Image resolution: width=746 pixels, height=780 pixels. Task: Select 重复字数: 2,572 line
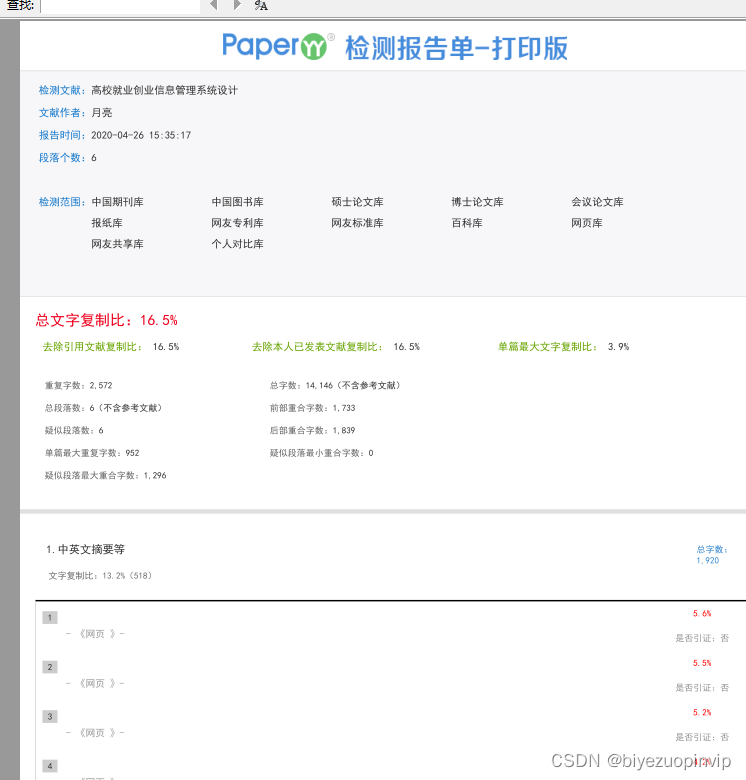(79, 386)
